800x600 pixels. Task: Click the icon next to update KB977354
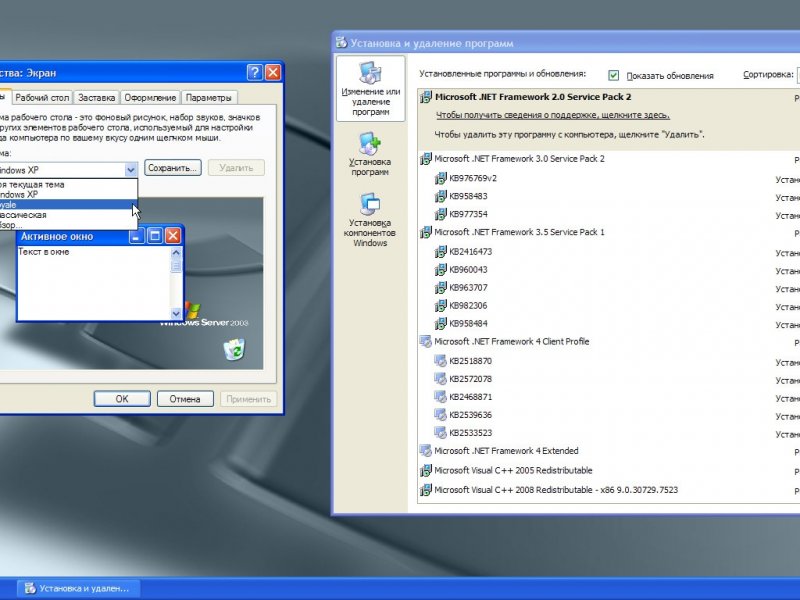(x=440, y=214)
